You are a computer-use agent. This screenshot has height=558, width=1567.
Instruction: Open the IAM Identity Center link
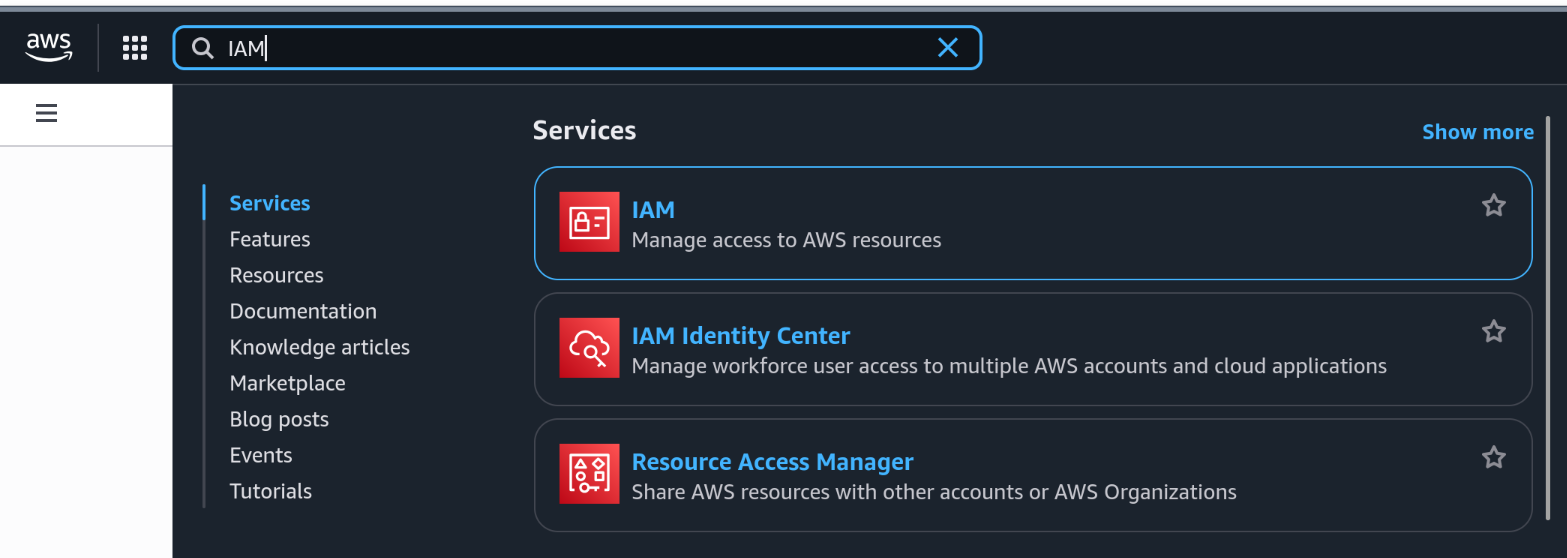740,336
